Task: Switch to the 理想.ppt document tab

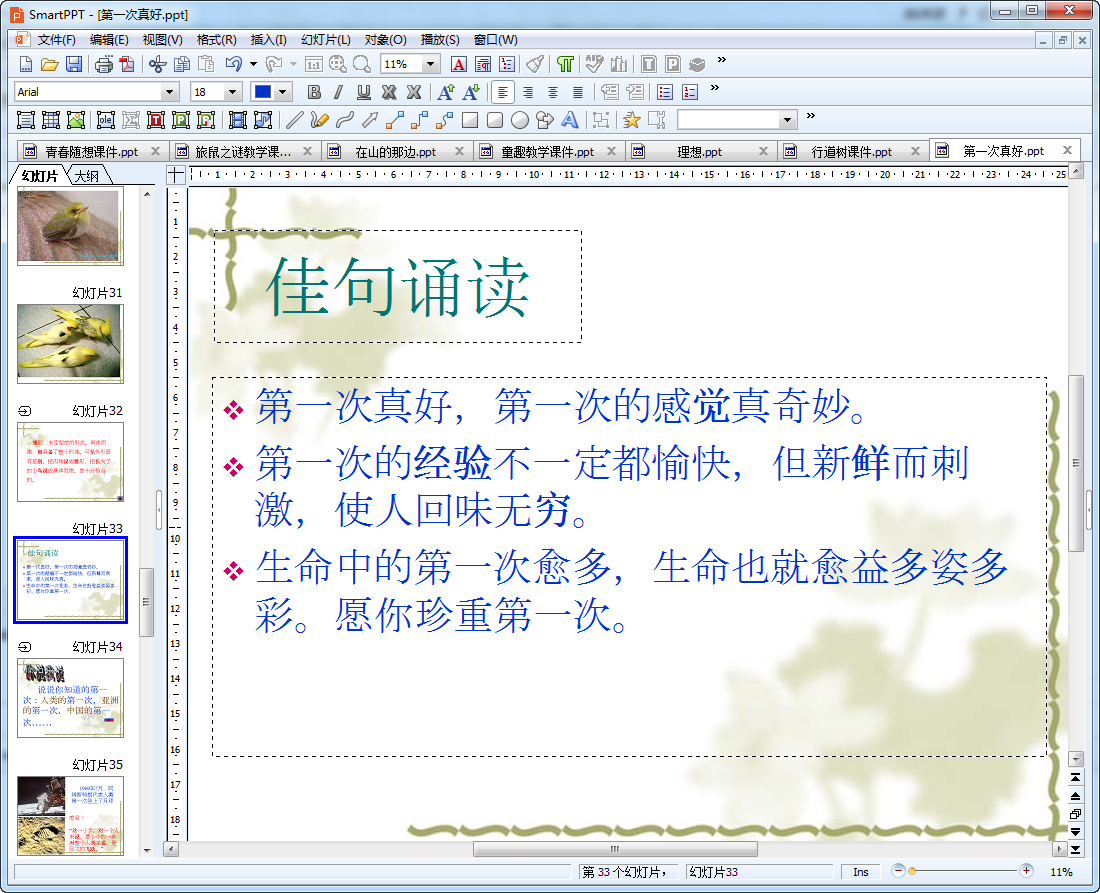Action: 698,152
